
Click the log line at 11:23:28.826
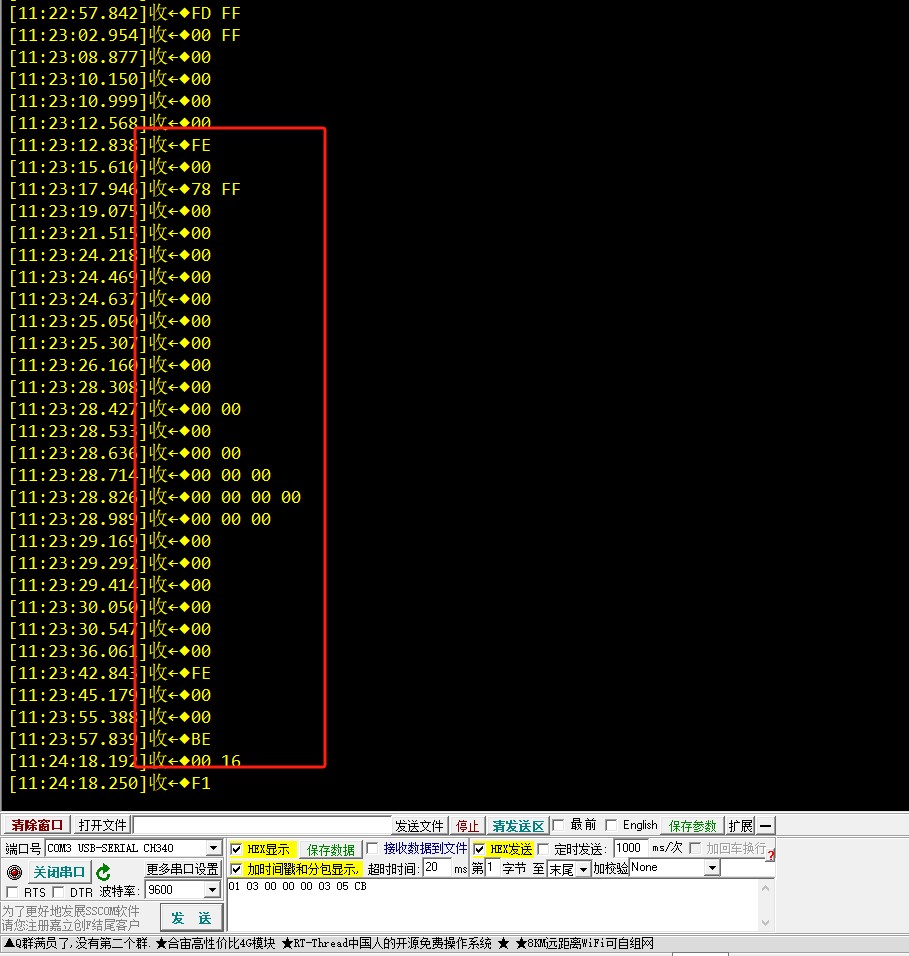pos(155,497)
